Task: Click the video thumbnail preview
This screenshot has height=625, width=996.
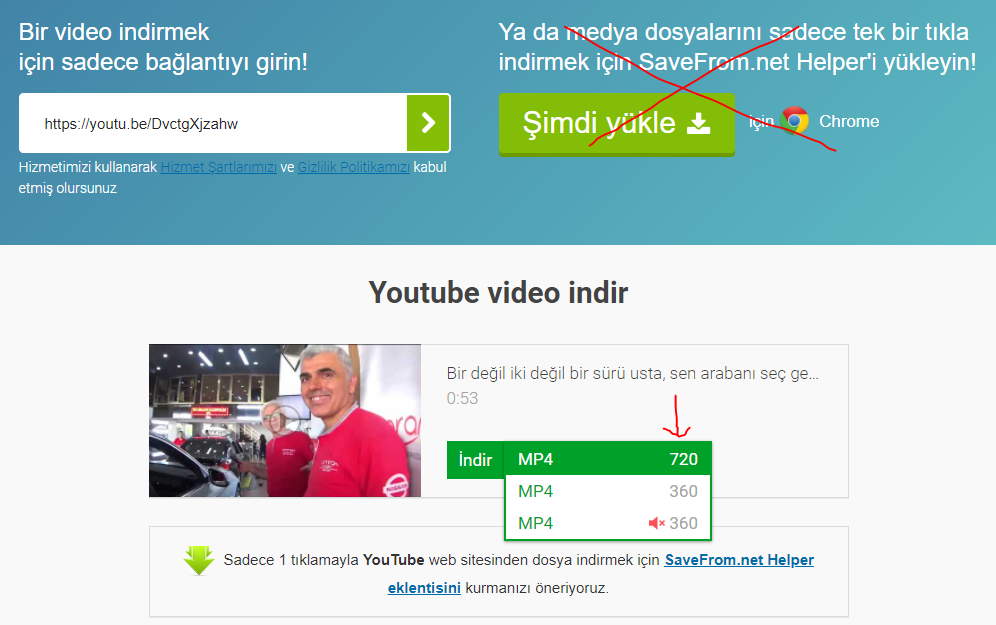Action: point(285,420)
